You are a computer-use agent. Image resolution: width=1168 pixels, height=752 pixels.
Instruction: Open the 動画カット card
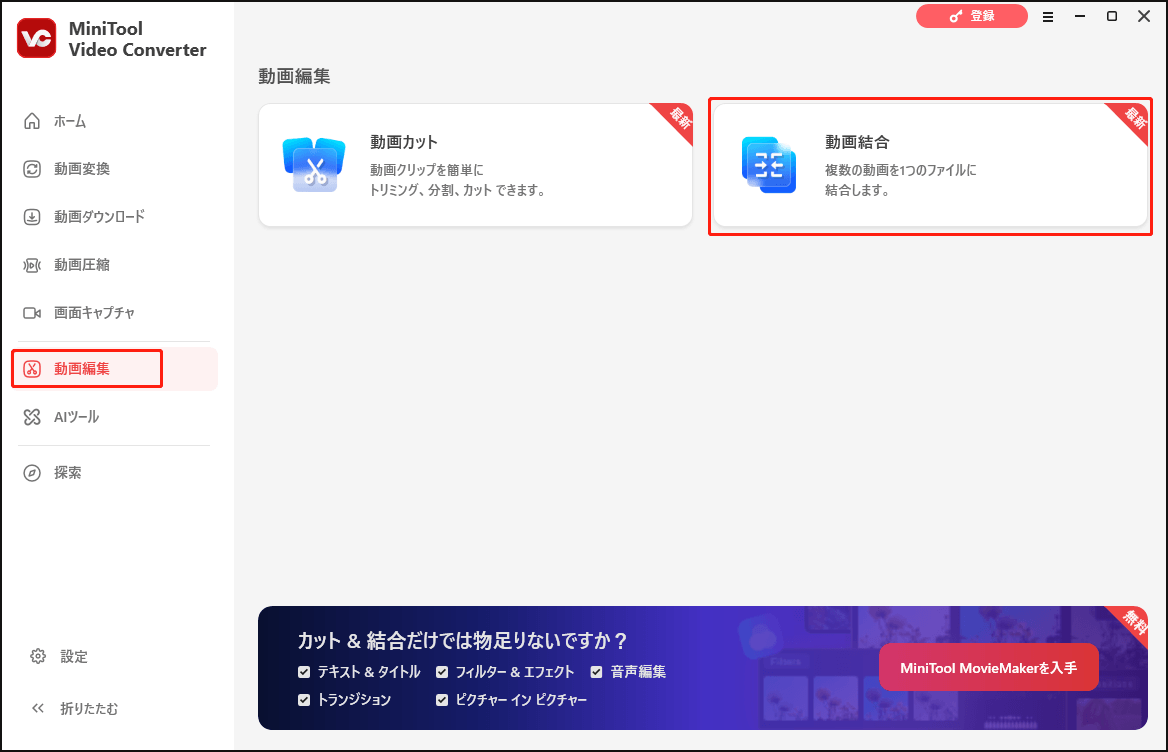475,165
